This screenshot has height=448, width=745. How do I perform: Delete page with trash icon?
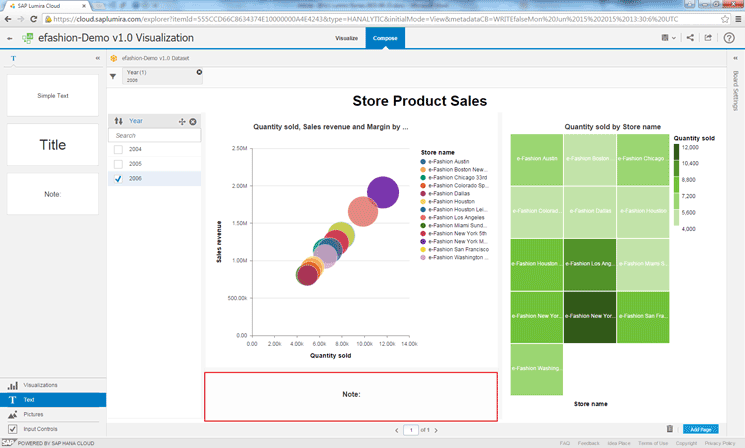coord(669,429)
